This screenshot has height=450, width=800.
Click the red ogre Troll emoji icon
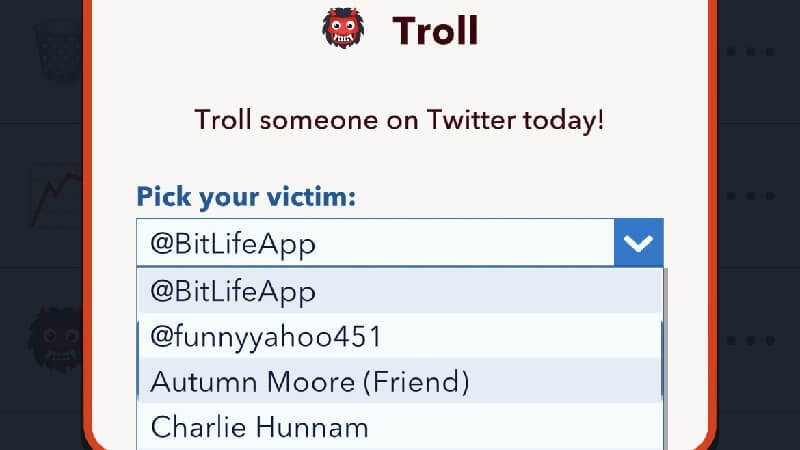343,28
